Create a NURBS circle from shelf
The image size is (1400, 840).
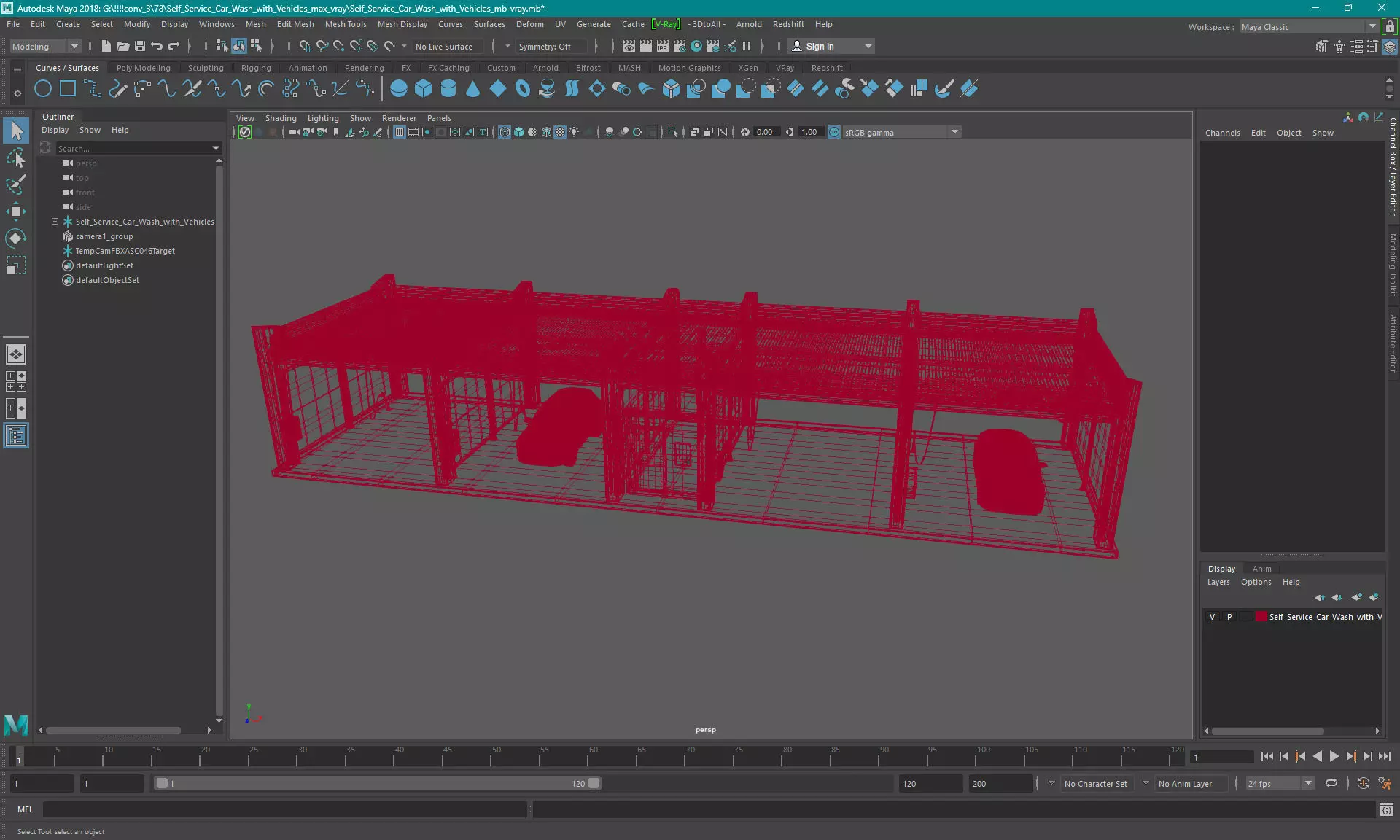[43, 89]
